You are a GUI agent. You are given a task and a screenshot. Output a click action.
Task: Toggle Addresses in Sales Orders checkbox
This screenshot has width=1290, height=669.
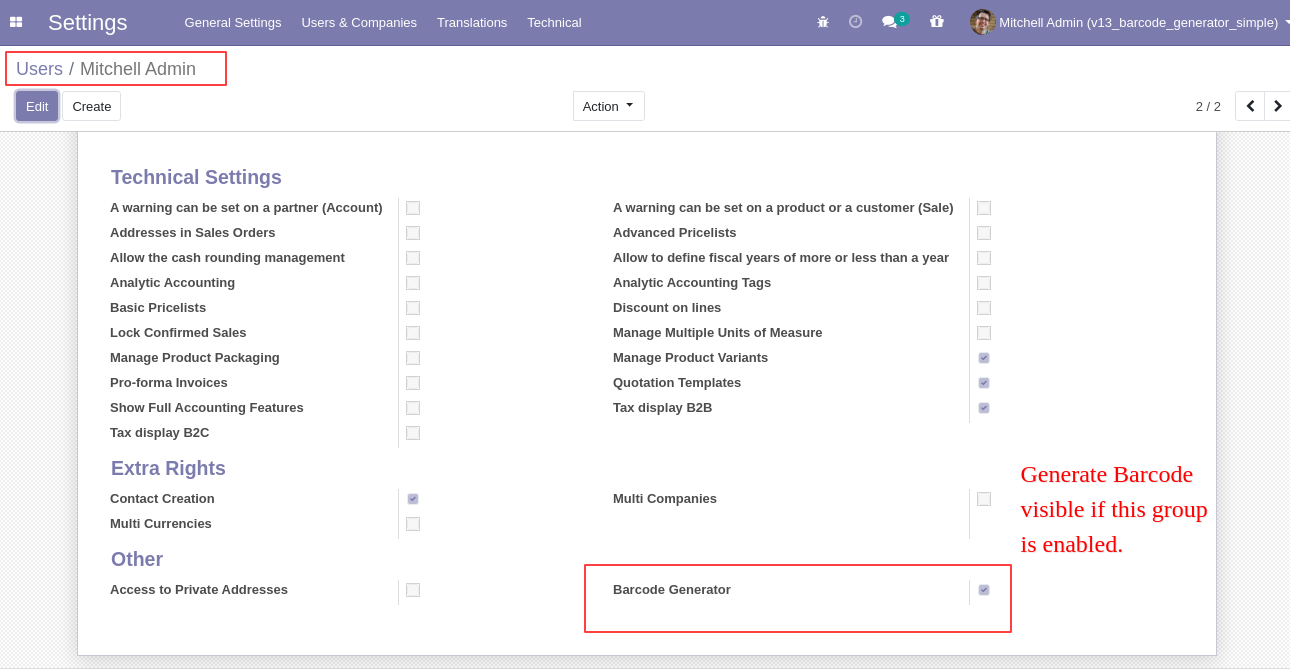[413, 233]
